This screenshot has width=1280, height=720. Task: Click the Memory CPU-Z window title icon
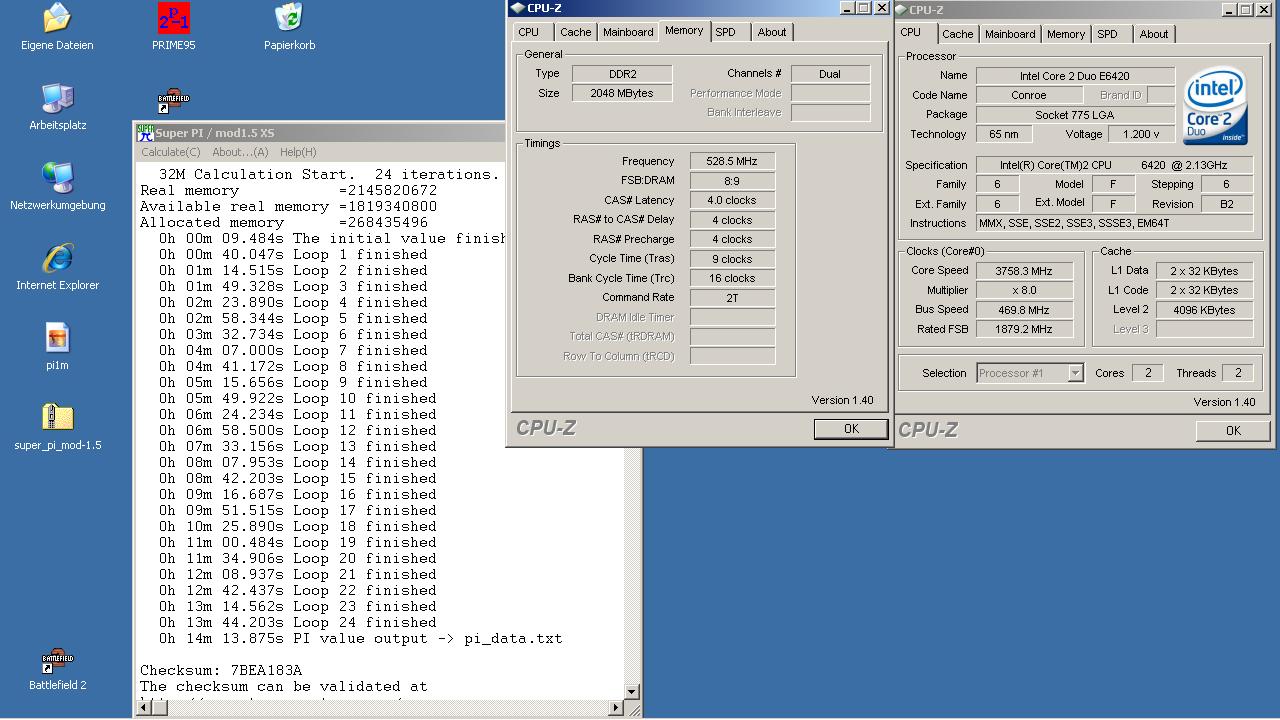[517, 8]
